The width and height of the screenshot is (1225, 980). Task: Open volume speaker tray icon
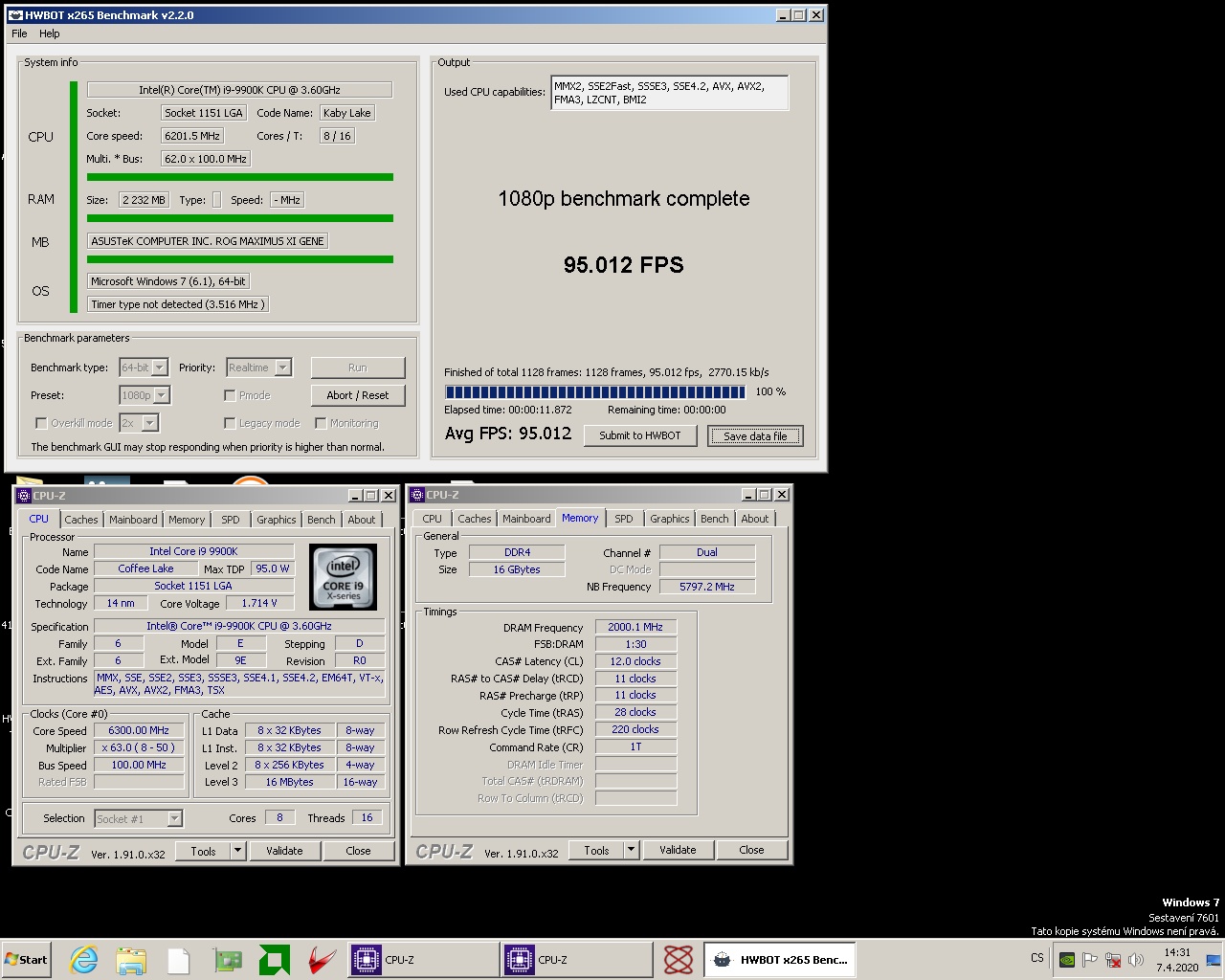click(x=1136, y=959)
